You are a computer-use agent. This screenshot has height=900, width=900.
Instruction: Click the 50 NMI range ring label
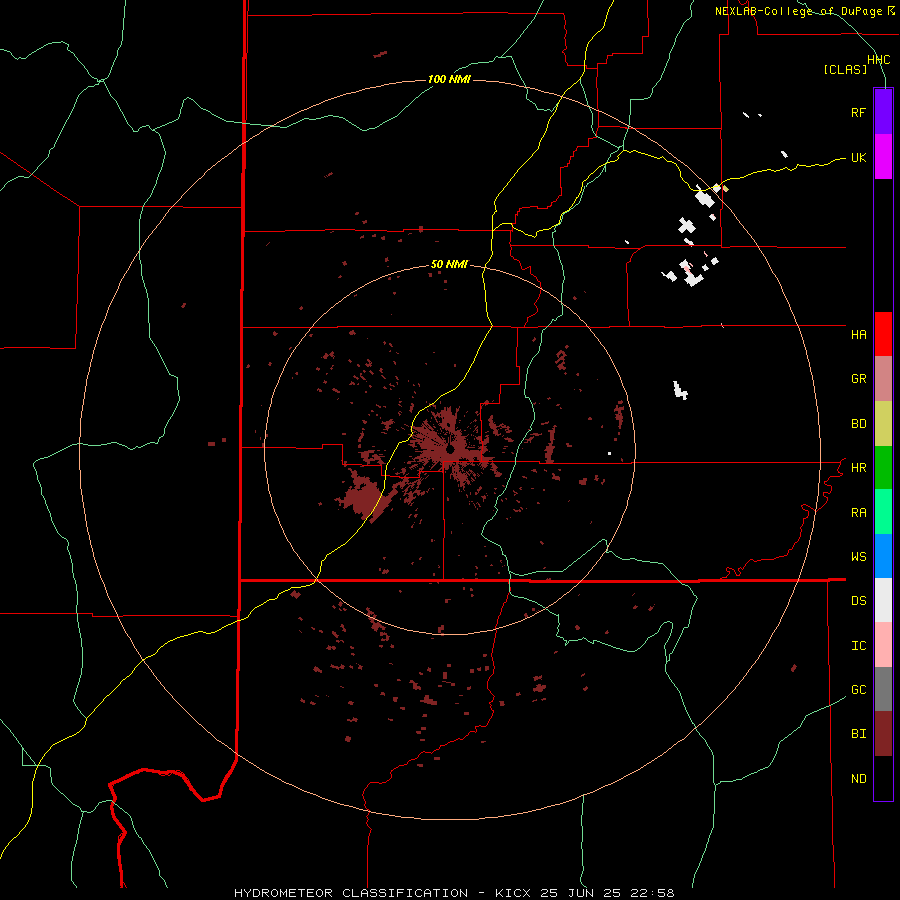pos(449,264)
